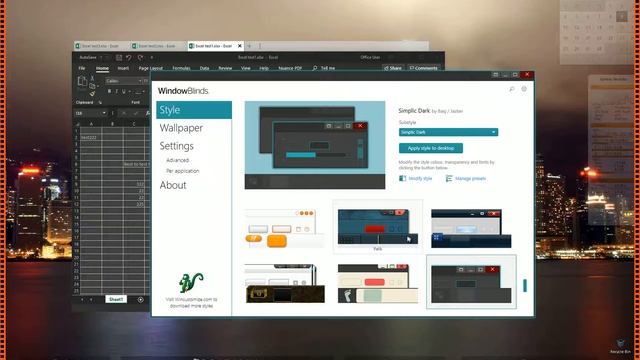Switch to Excel Formulas ribbon tab
Screen dimensions: 640x360
(181, 68)
